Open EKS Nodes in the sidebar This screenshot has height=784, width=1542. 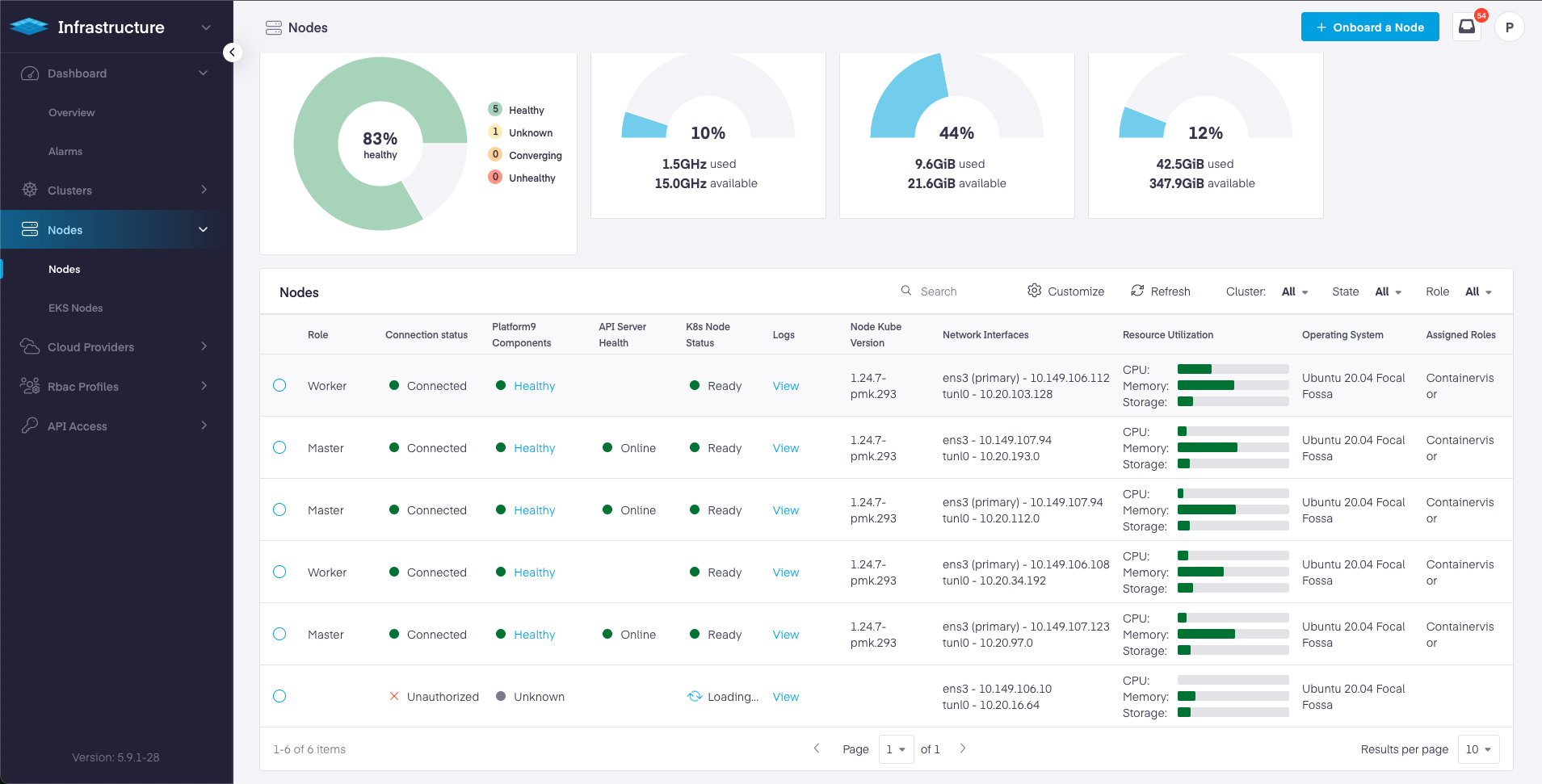point(75,308)
